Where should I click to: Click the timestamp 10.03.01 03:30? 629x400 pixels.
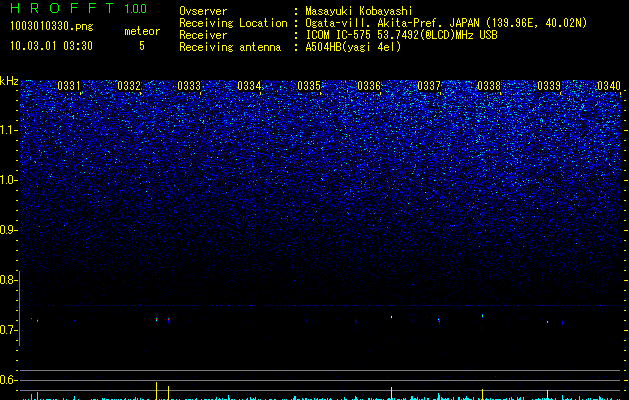(51, 46)
